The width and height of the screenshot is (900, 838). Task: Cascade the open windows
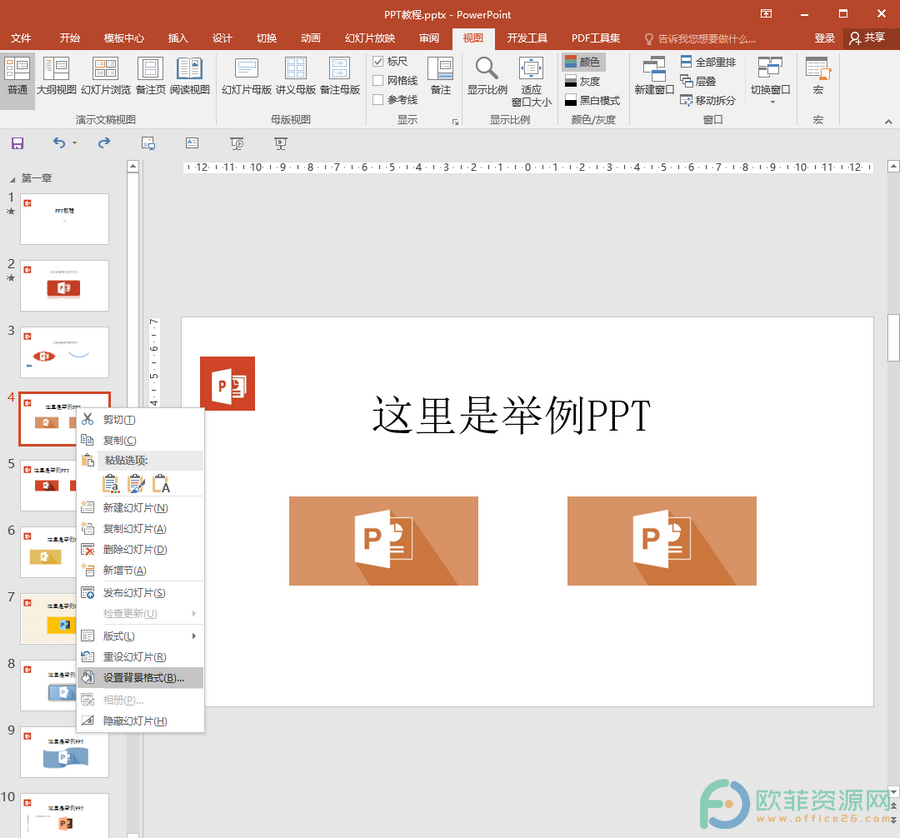698,81
